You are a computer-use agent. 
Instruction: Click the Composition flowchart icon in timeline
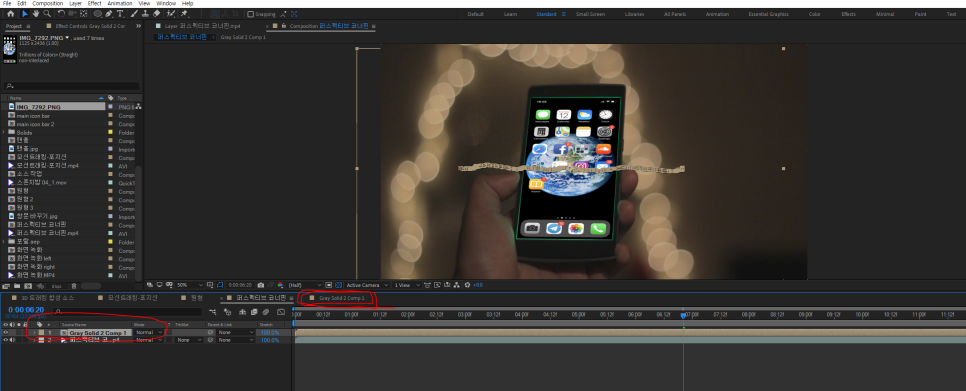(x=213, y=312)
